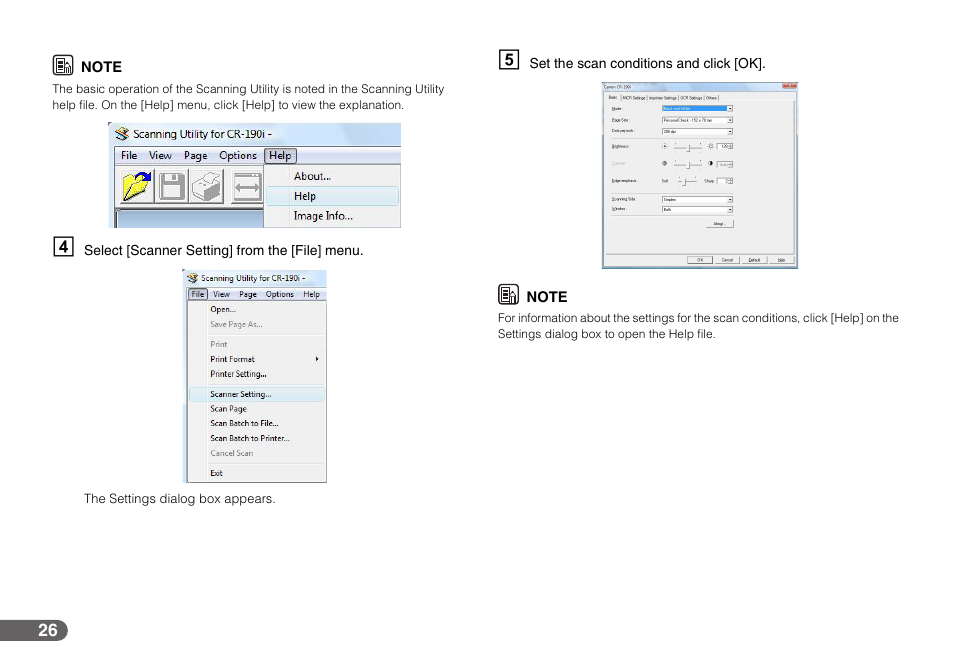
Task: Click Cancel in the Settings dialog
Action: tap(727, 260)
